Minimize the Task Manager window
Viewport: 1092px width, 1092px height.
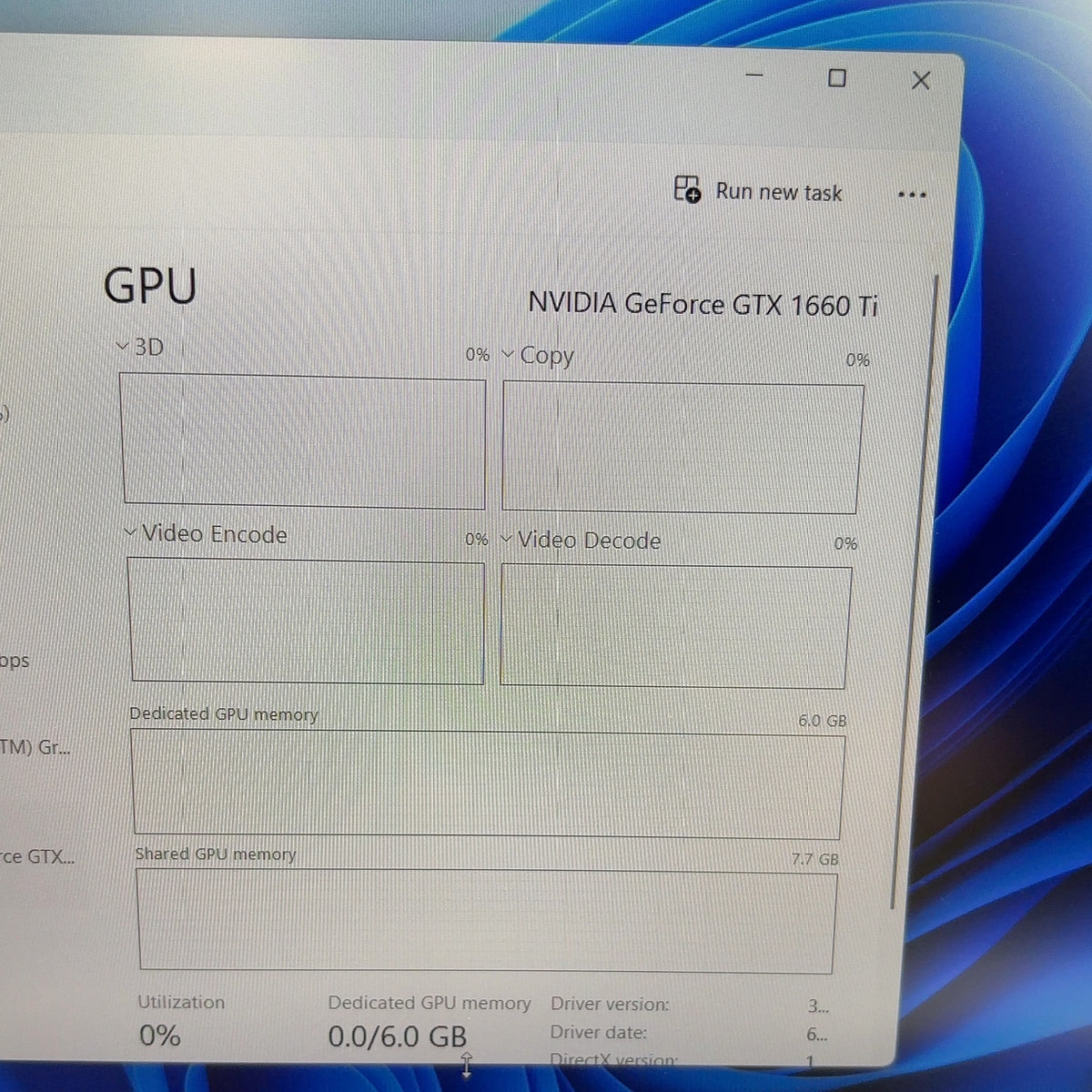click(754, 76)
